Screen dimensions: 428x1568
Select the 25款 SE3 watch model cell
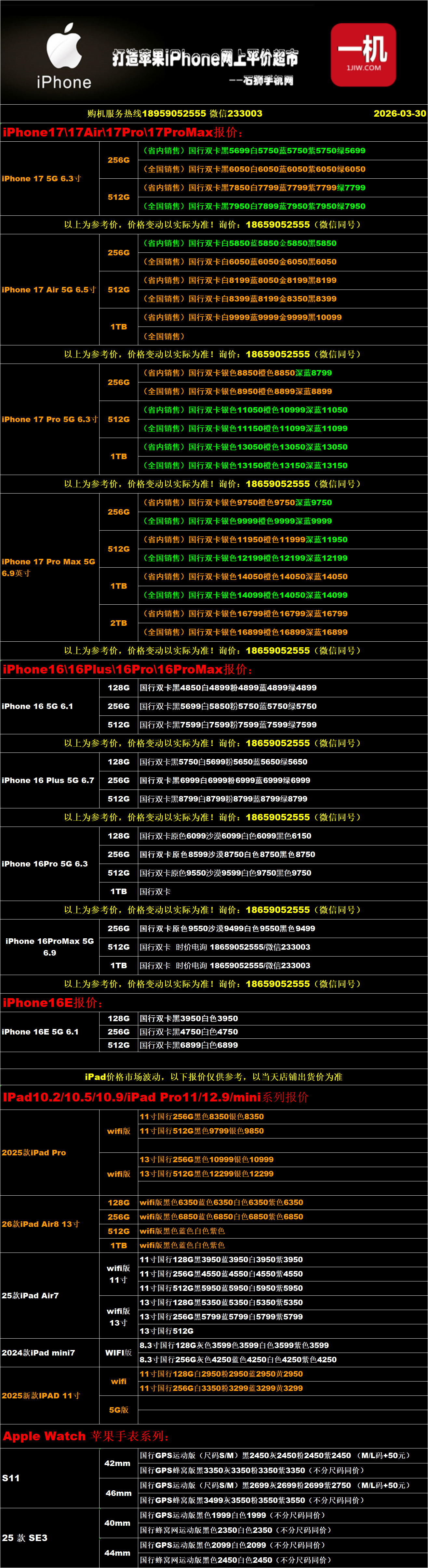point(24,1537)
